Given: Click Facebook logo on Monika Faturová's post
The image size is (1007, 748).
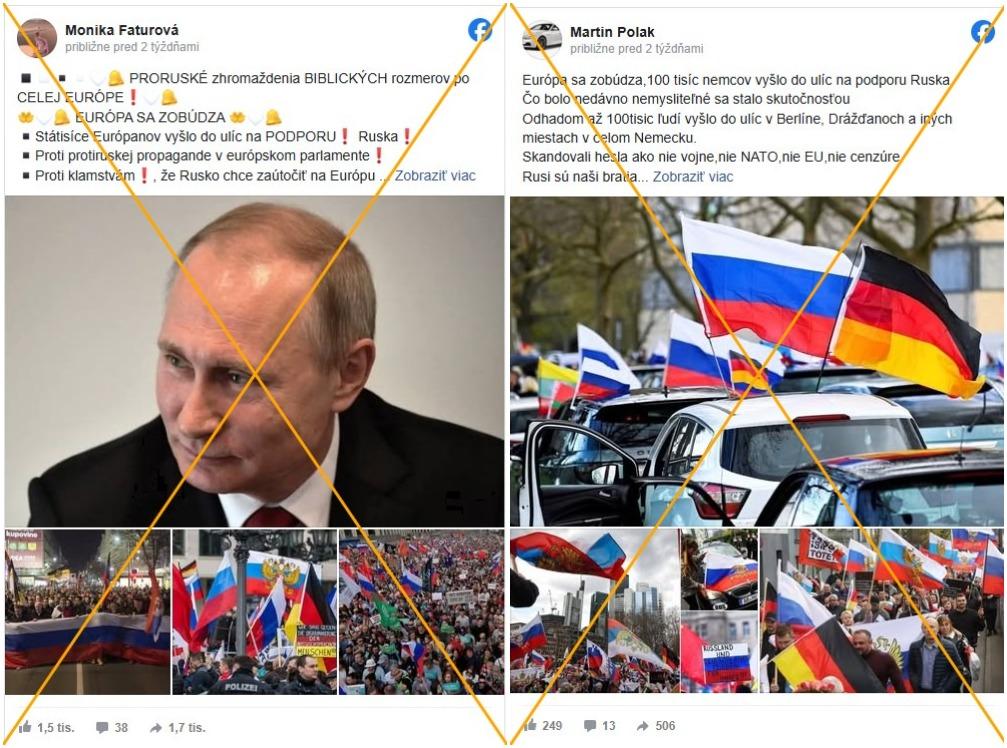Looking at the screenshot, I should point(479,30).
